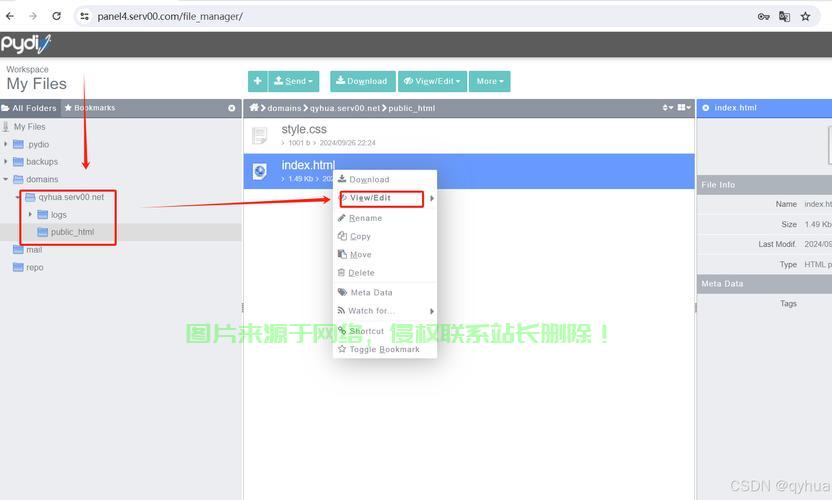Select the public_html folder in tree
Image resolution: width=832 pixels, height=500 pixels.
point(72,232)
